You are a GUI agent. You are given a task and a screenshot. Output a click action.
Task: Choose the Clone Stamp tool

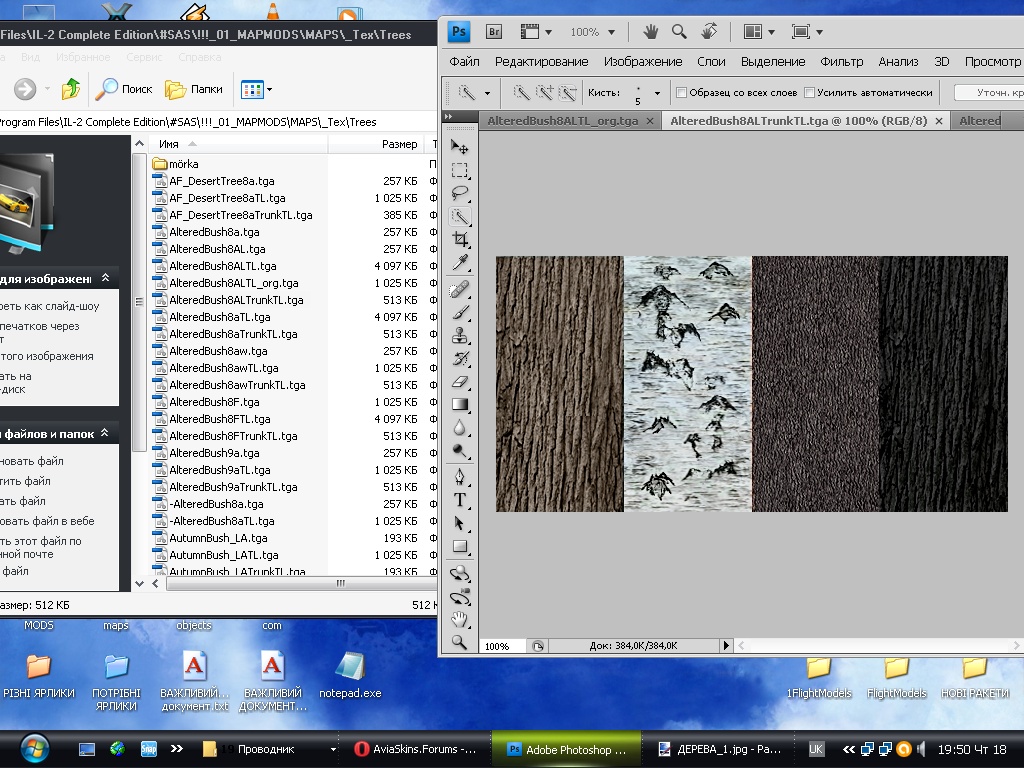[x=460, y=335]
